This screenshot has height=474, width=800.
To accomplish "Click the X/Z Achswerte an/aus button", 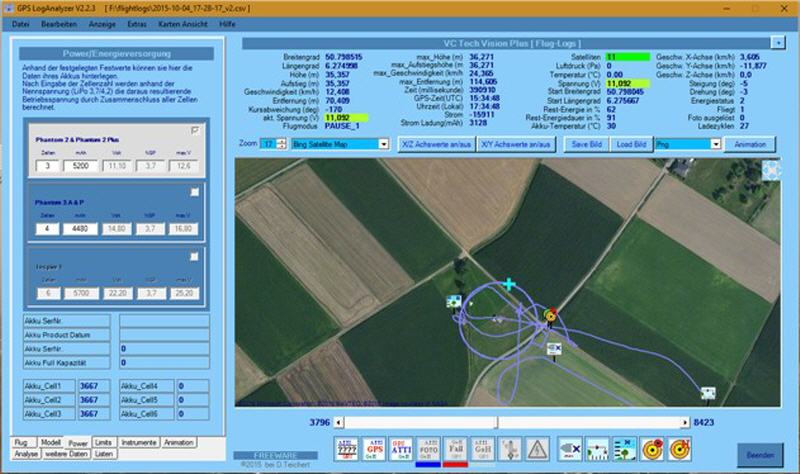I will click(x=436, y=144).
